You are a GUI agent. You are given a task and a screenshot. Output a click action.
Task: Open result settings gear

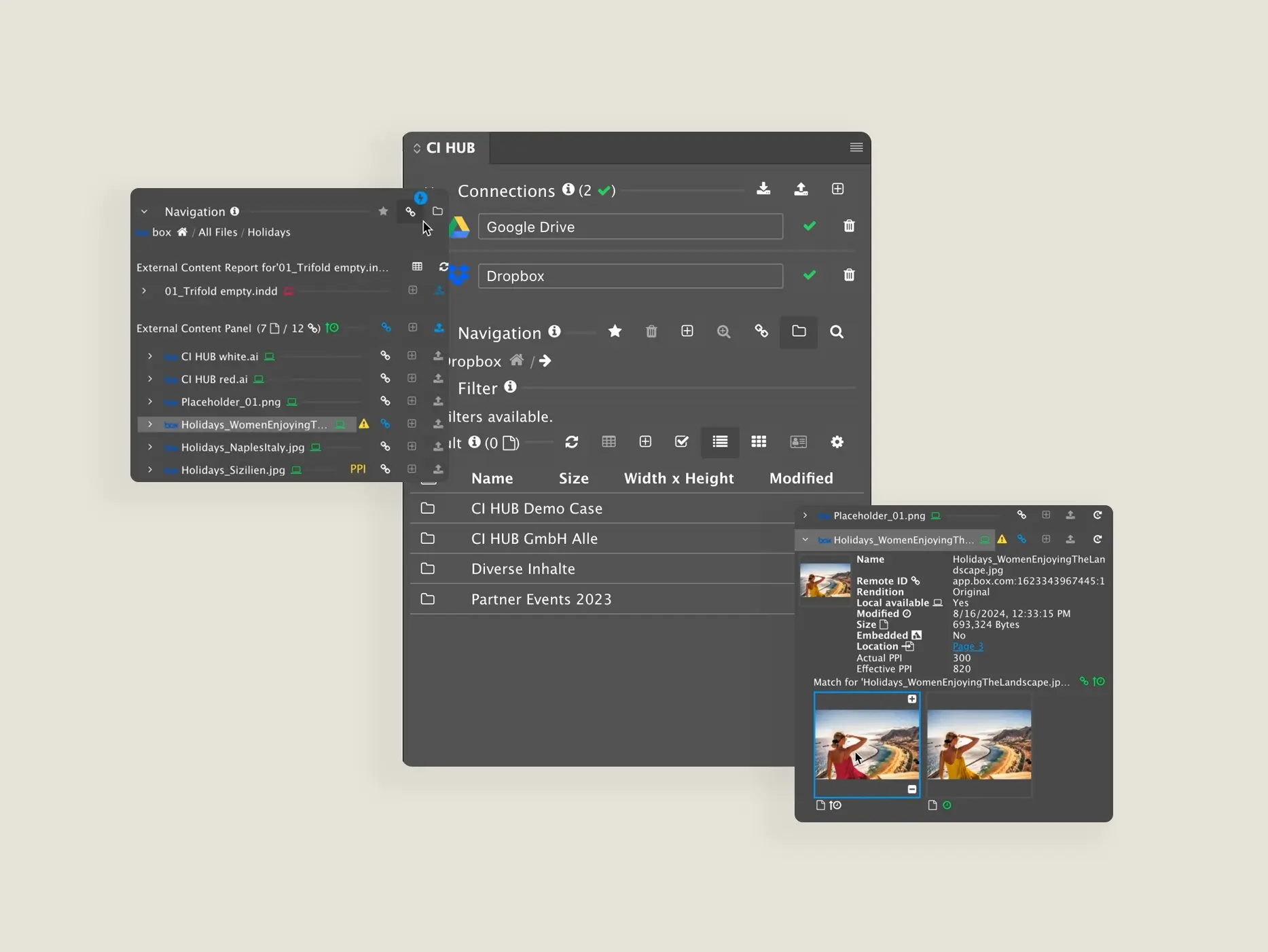click(837, 442)
